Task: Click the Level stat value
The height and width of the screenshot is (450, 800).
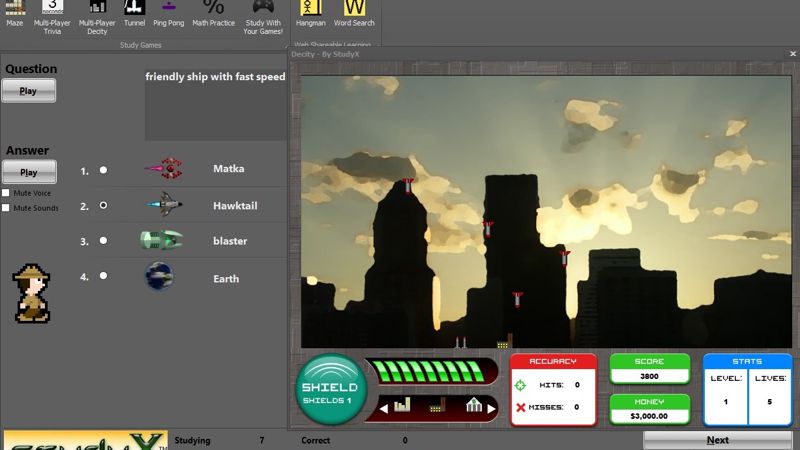Action: (726, 402)
